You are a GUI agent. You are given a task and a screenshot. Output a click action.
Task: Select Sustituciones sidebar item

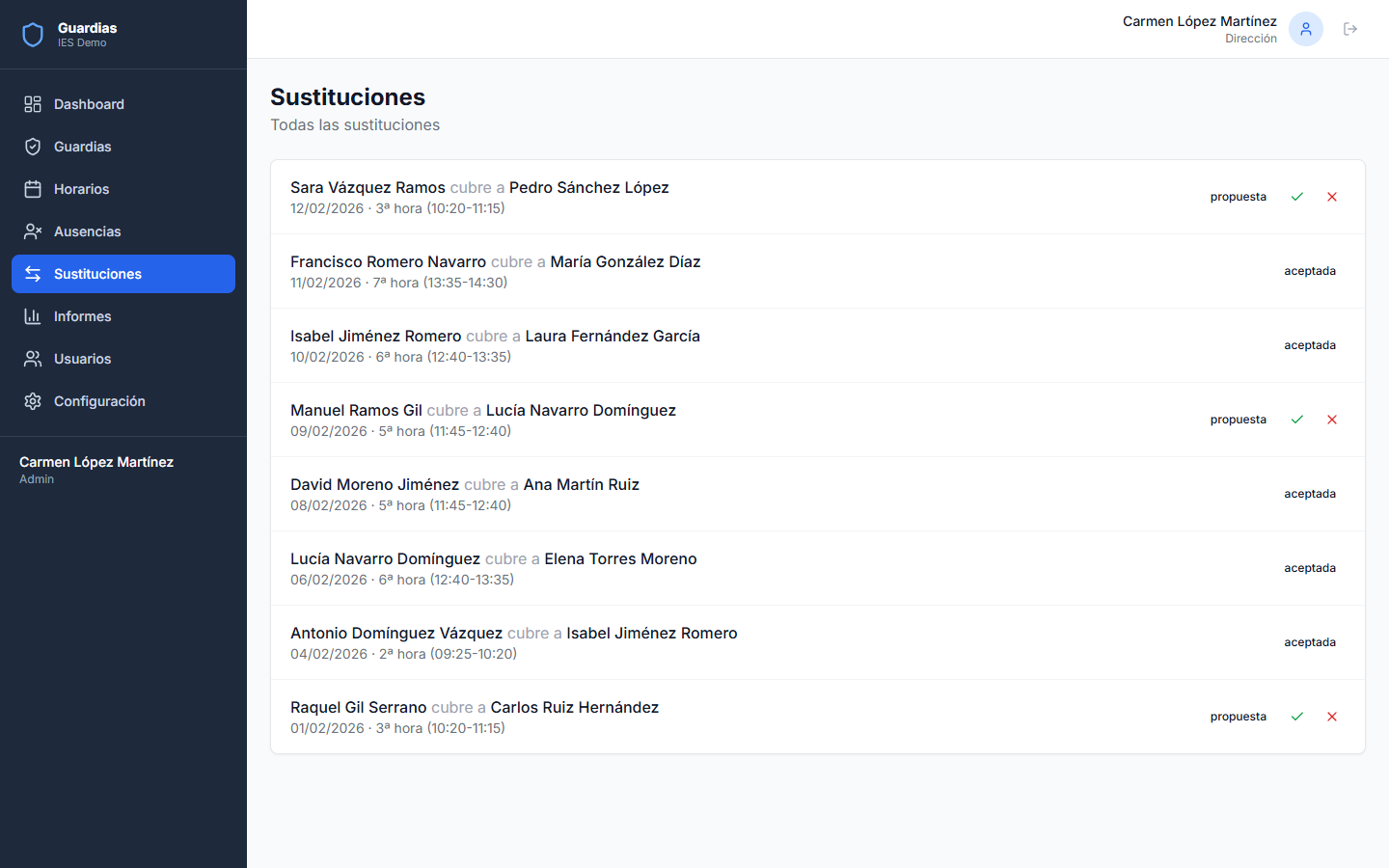click(x=97, y=274)
